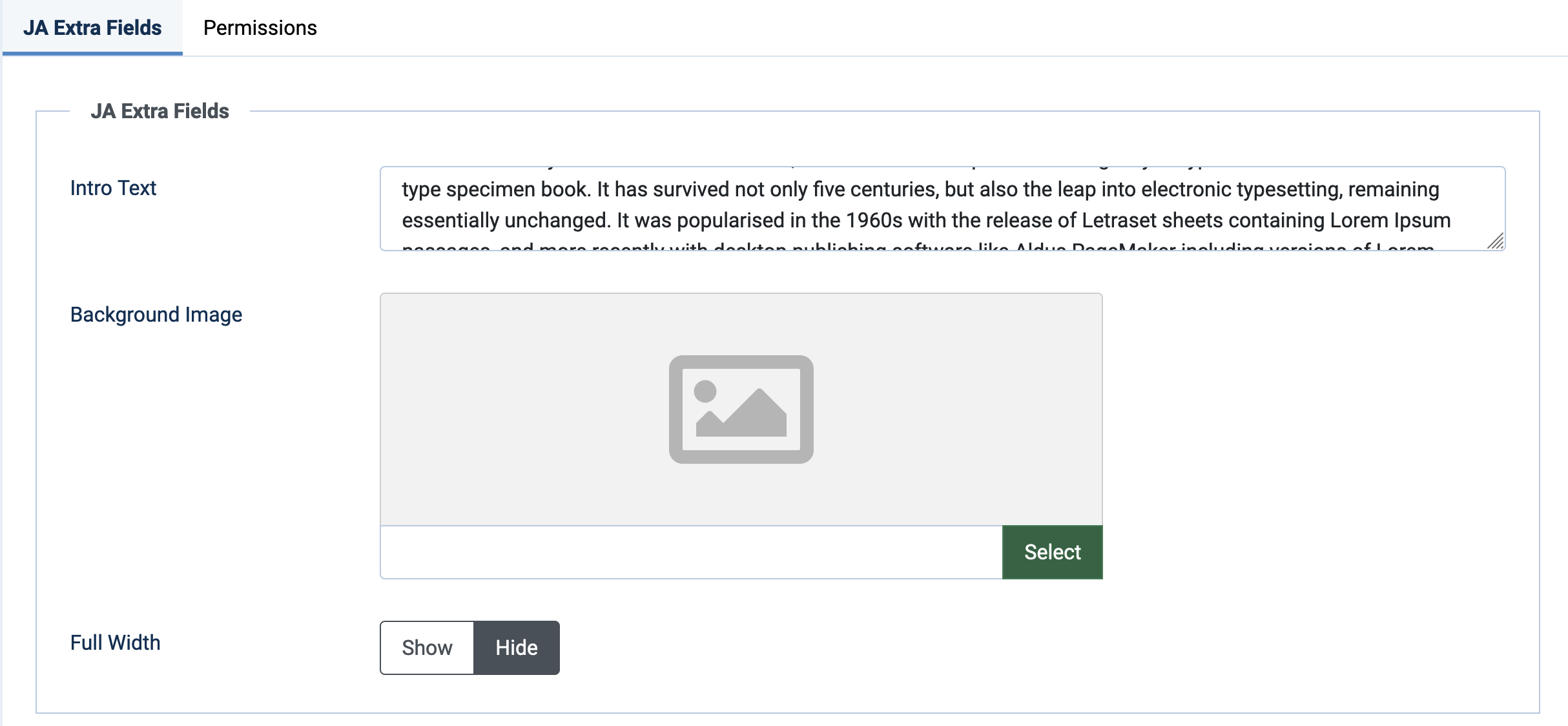Click the Full Width label

pyautogui.click(x=115, y=643)
